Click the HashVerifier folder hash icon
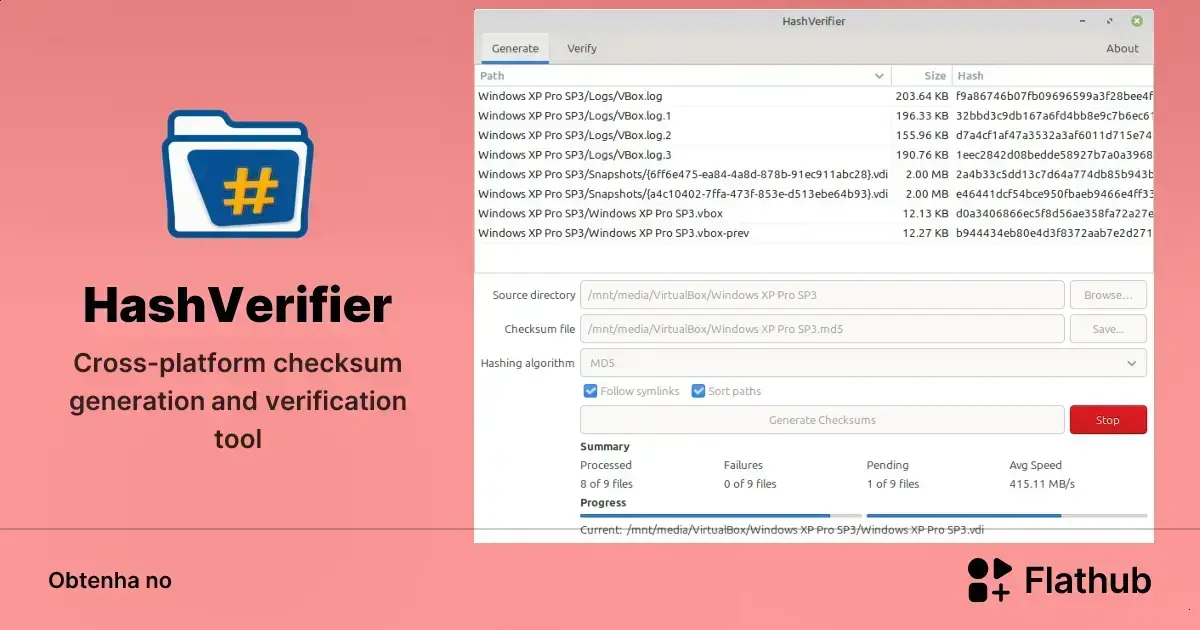Image resolution: width=1200 pixels, height=630 pixels. click(x=237, y=174)
